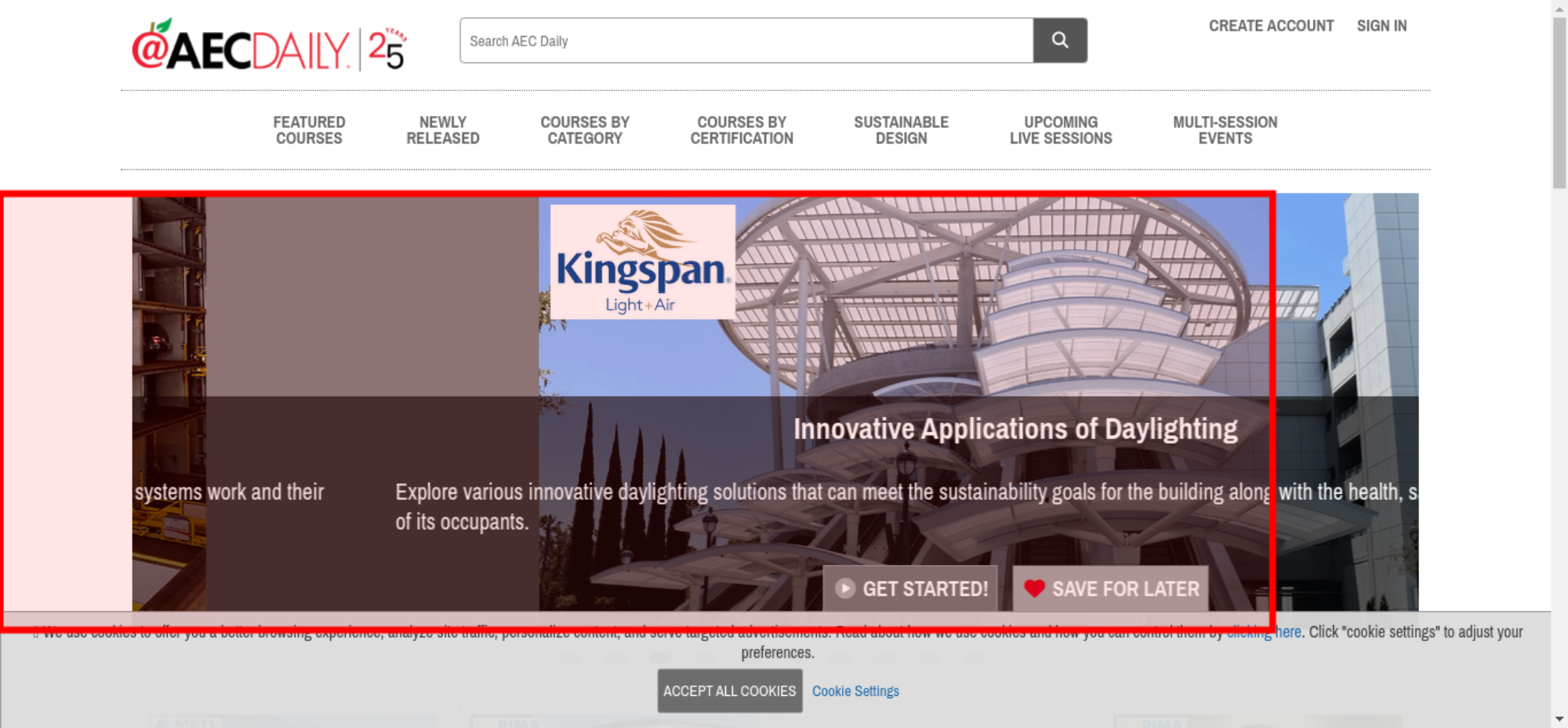Go to Newly Released courses
This screenshot has width=1568, height=728.
pyautogui.click(x=442, y=130)
